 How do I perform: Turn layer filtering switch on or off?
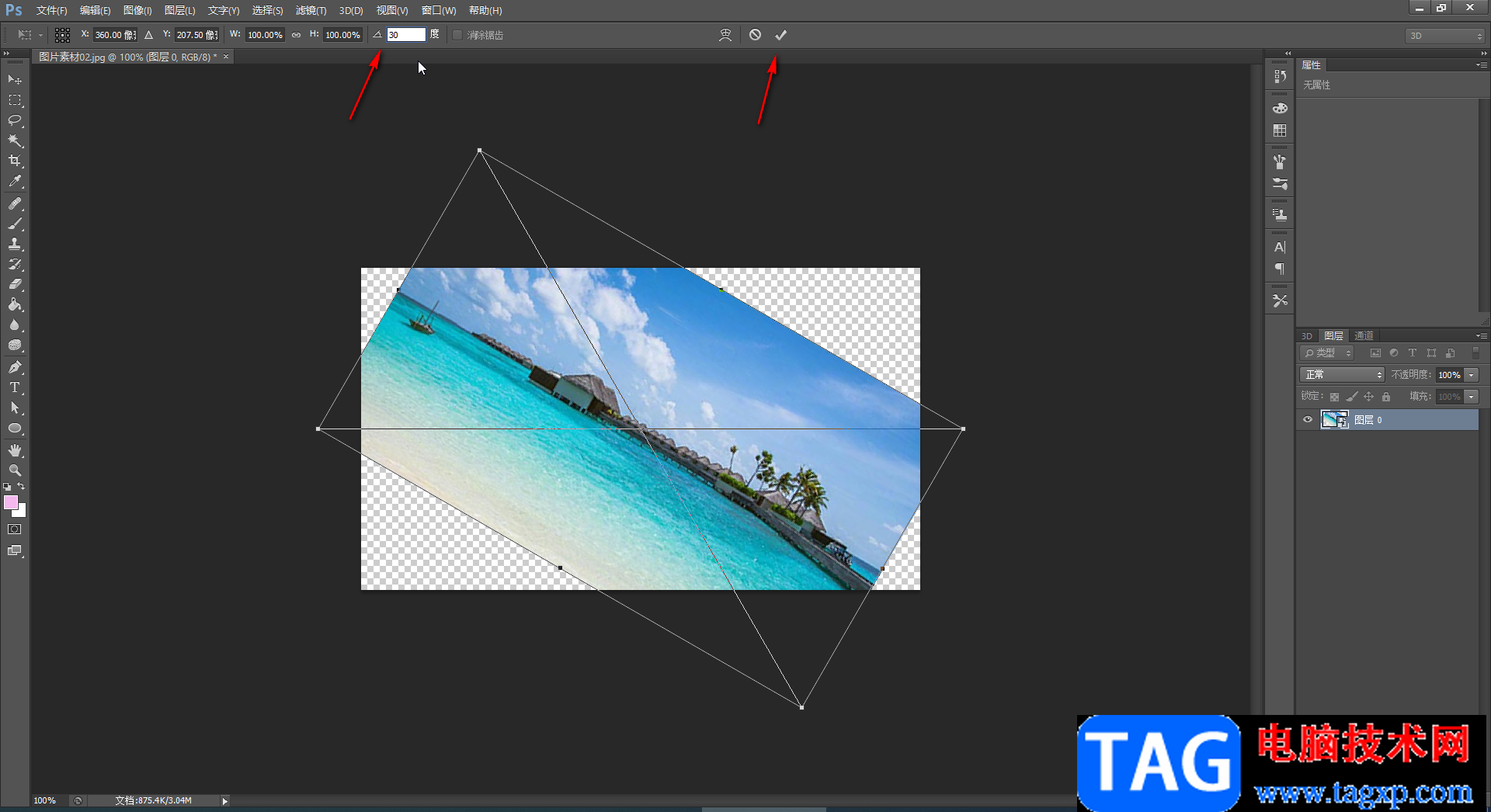1476,353
